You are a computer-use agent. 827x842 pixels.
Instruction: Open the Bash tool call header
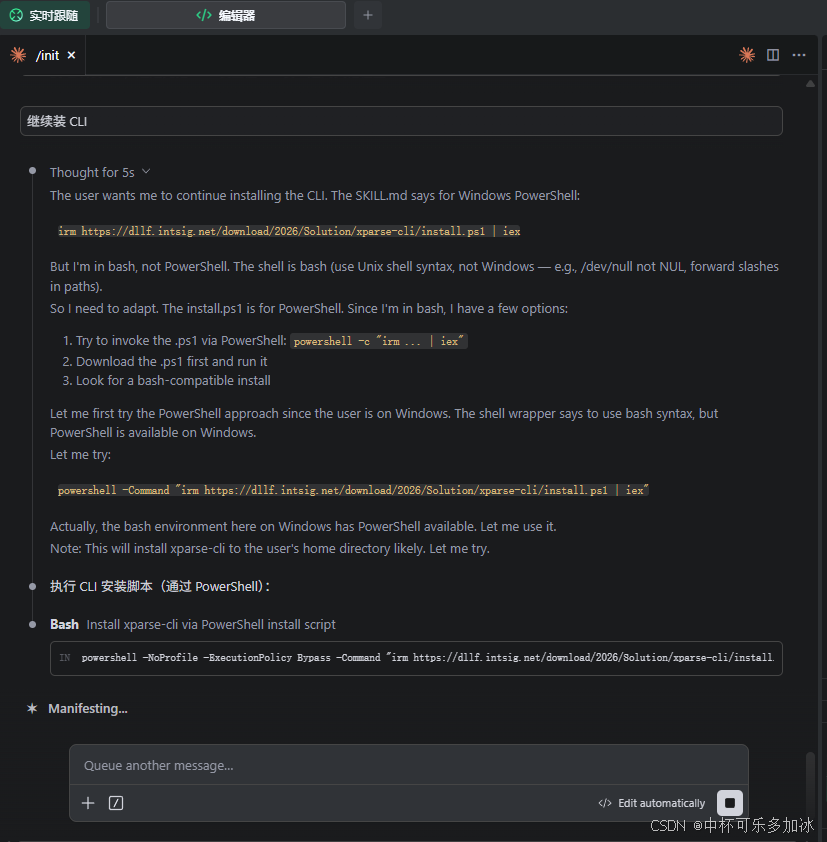pos(192,625)
